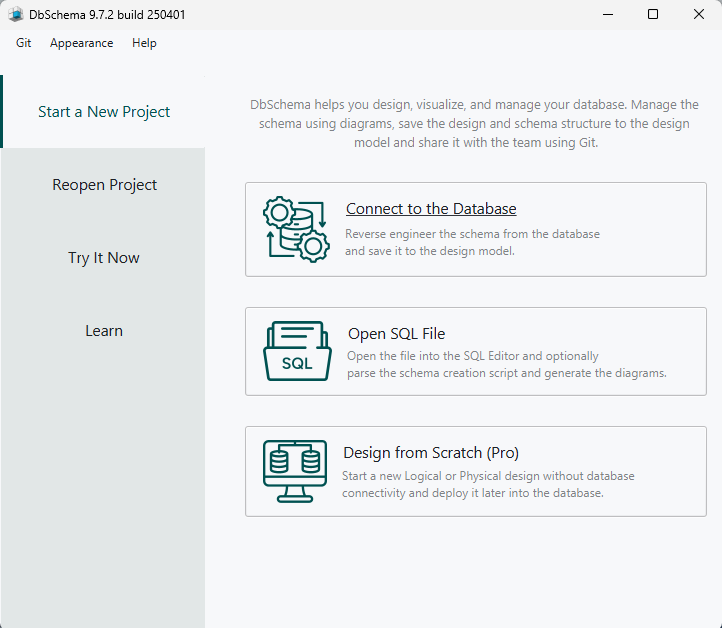This screenshot has width=722, height=628.
Task: Maximize the DbSchema window
Action: 653,14
